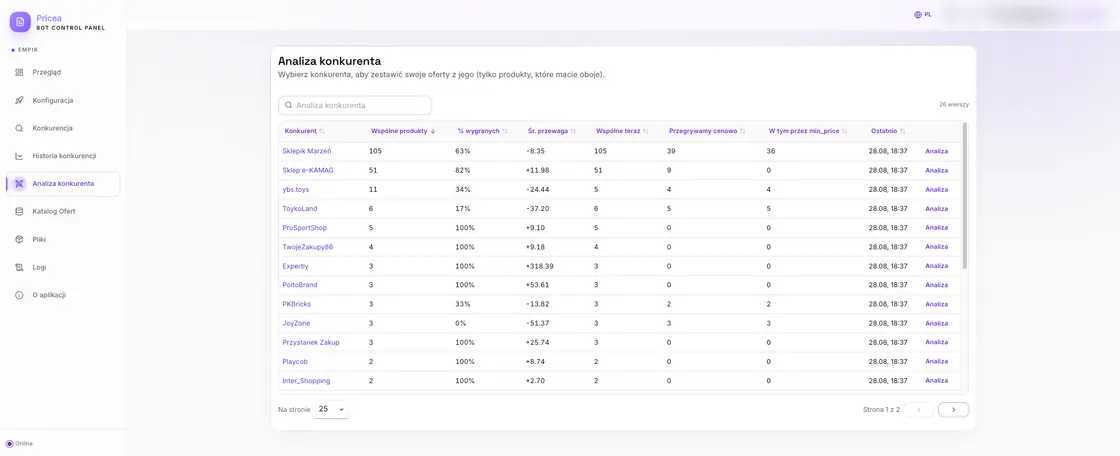The width and height of the screenshot is (1120, 456).
Task: Go to Konkurencja section
Action: (x=63, y=128)
